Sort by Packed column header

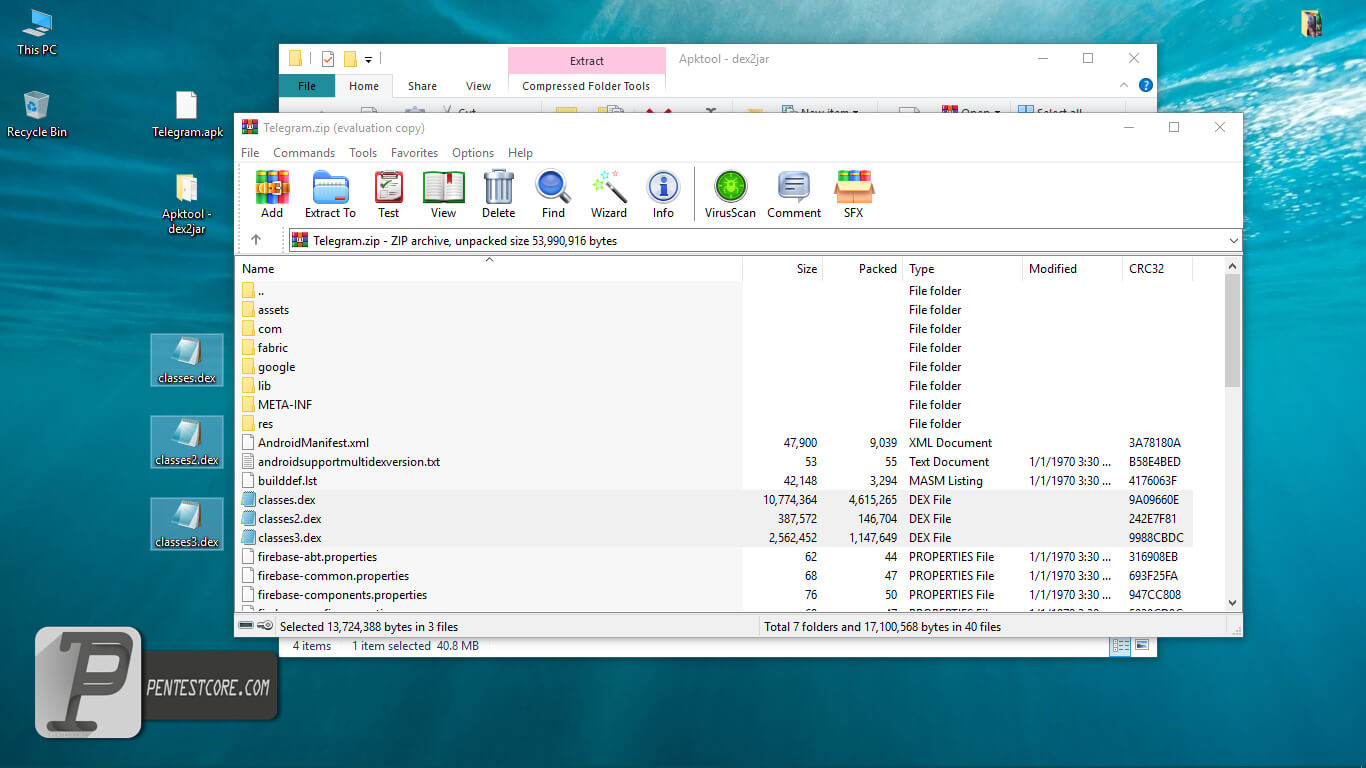pyautogui.click(x=863, y=268)
